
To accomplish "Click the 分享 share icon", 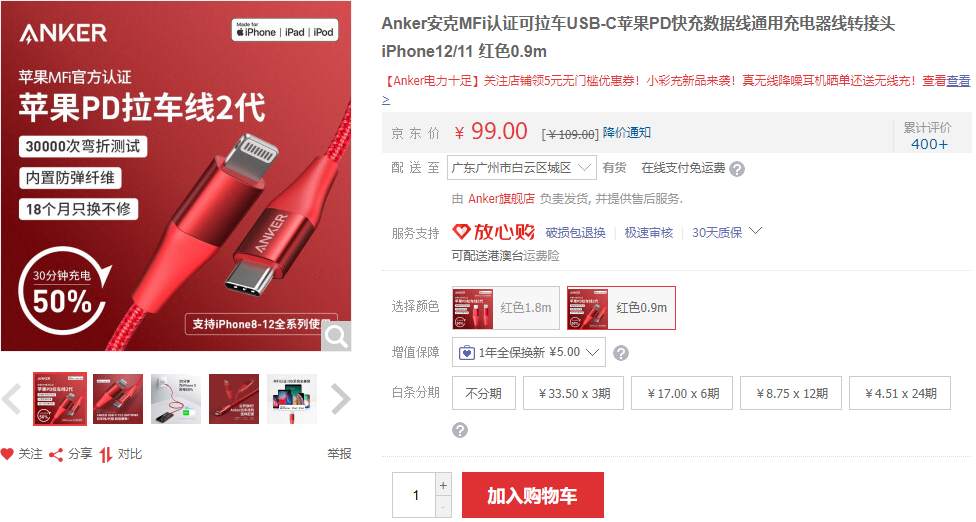I will [x=56, y=455].
